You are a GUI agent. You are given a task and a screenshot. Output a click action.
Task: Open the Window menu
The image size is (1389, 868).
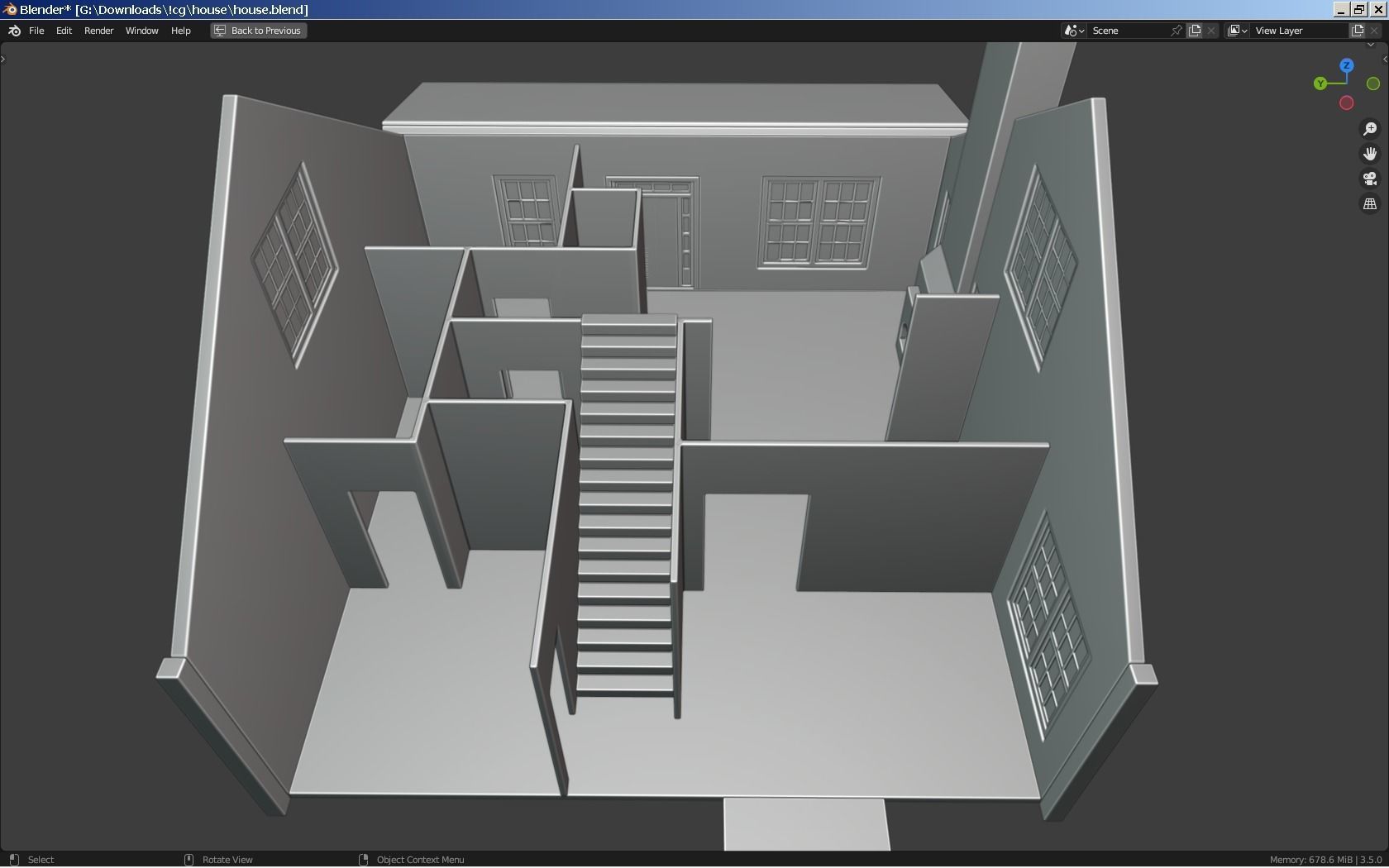click(x=141, y=31)
